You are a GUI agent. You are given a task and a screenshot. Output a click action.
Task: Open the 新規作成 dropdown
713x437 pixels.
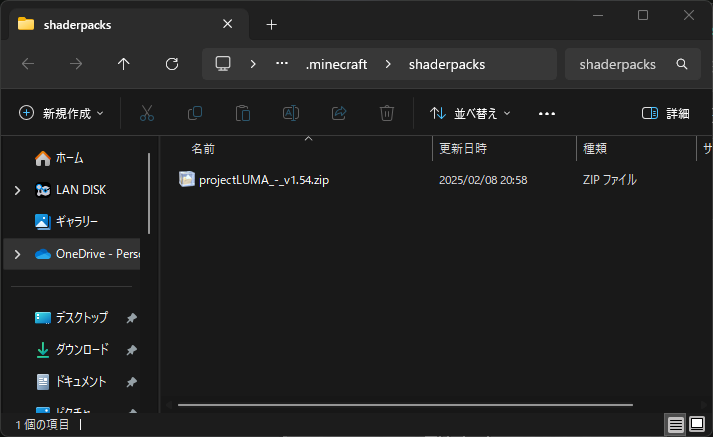point(61,114)
